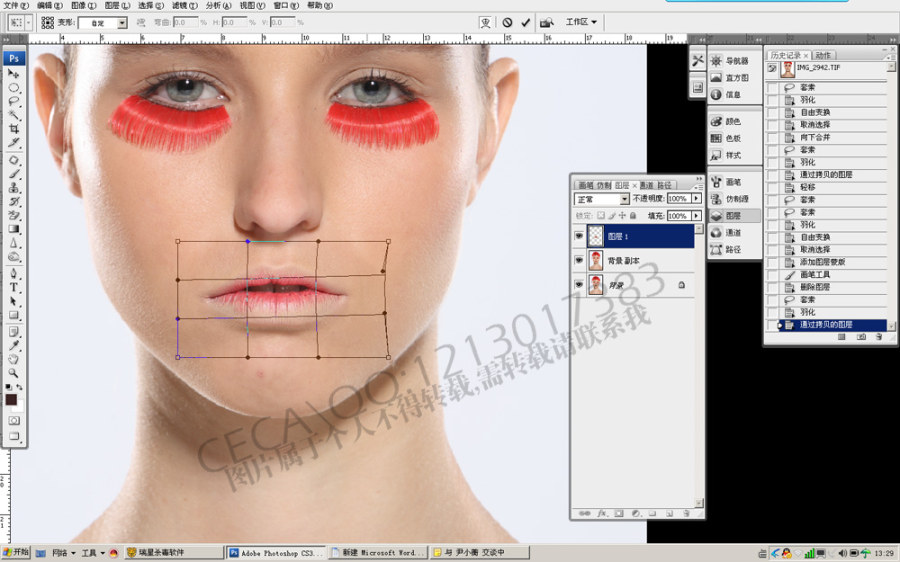Screen dimensions: 900x562
Task: Open the Windows 开始 Start button
Action: 15,552
